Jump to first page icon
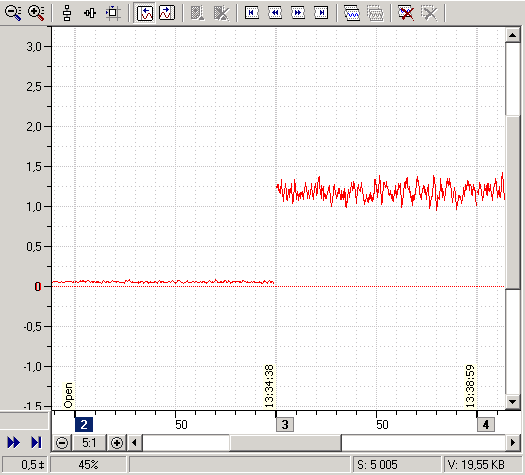Image resolution: width=525 pixels, height=475 pixels. click(252, 13)
